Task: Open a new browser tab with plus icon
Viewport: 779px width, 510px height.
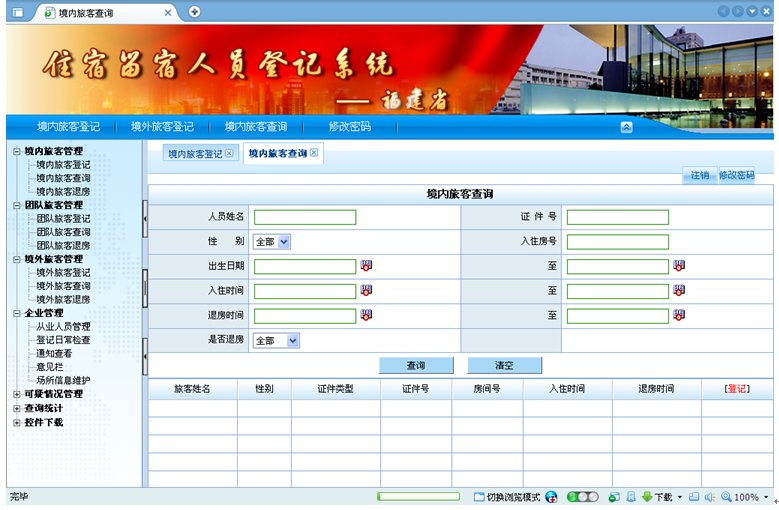Action: point(195,11)
